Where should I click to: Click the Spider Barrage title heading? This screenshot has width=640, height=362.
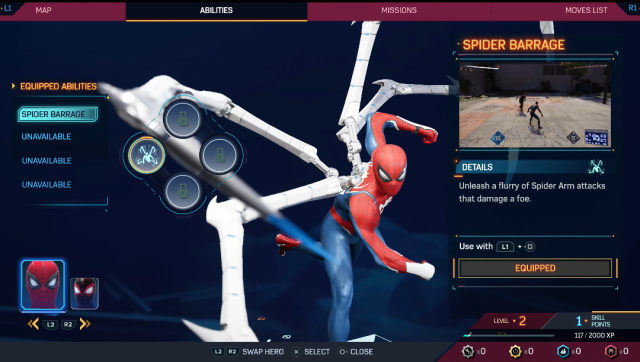(x=513, y=45)
